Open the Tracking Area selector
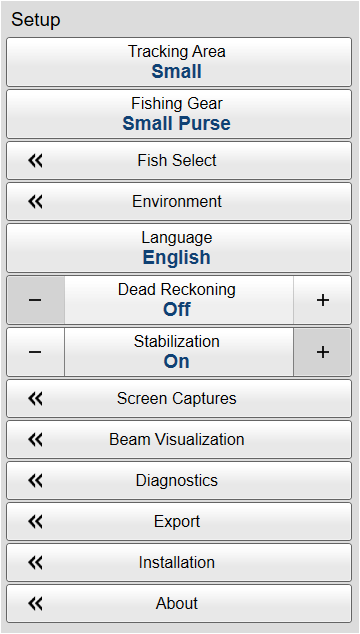This screenshot has height=634, width=360. (179, 62)
